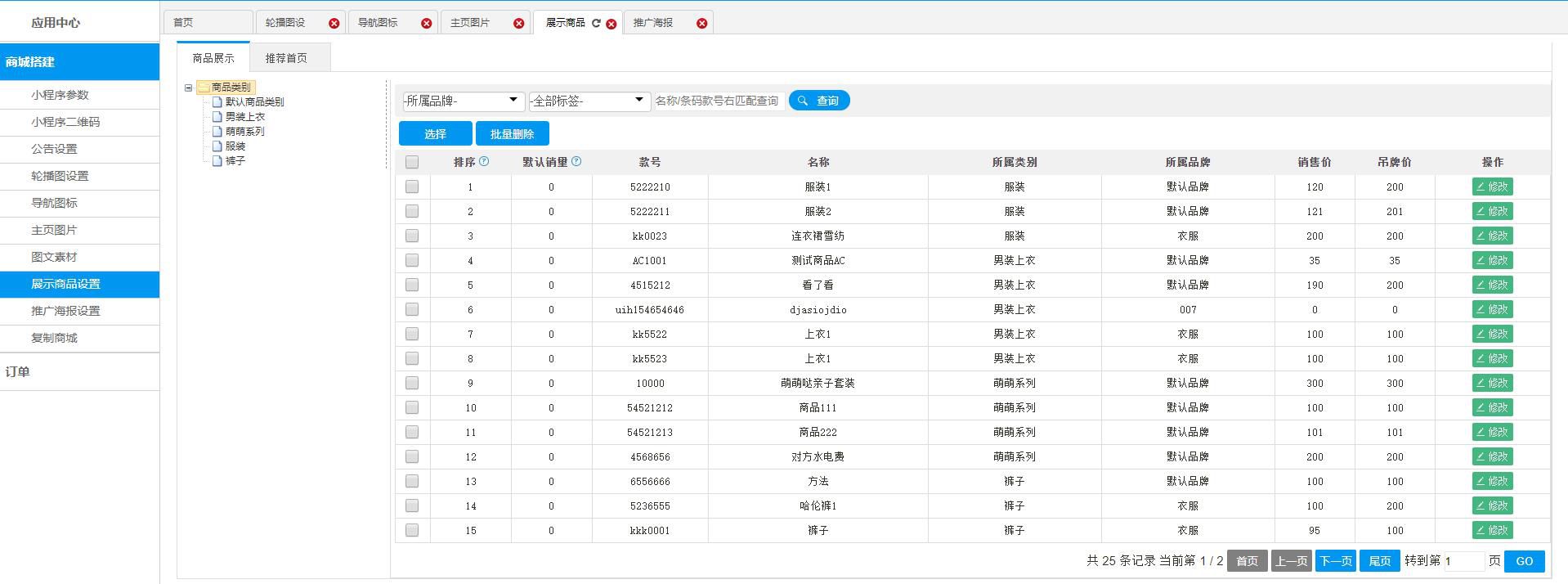Edit 商品111 with 修改 button
This screenshot has height=584, width=1568.
coord(1492,407)
